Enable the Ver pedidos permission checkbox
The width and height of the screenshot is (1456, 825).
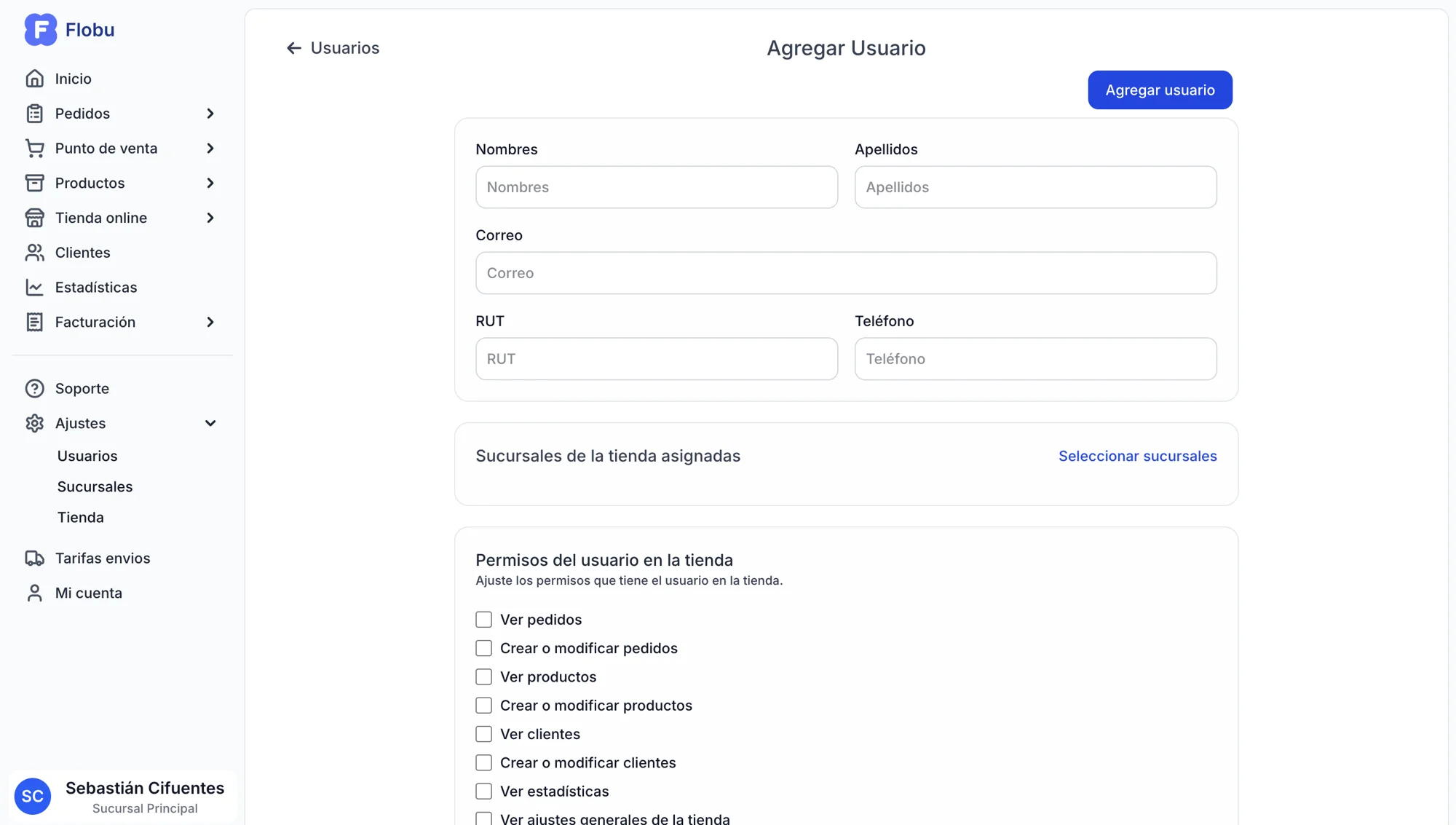(483, 620)
